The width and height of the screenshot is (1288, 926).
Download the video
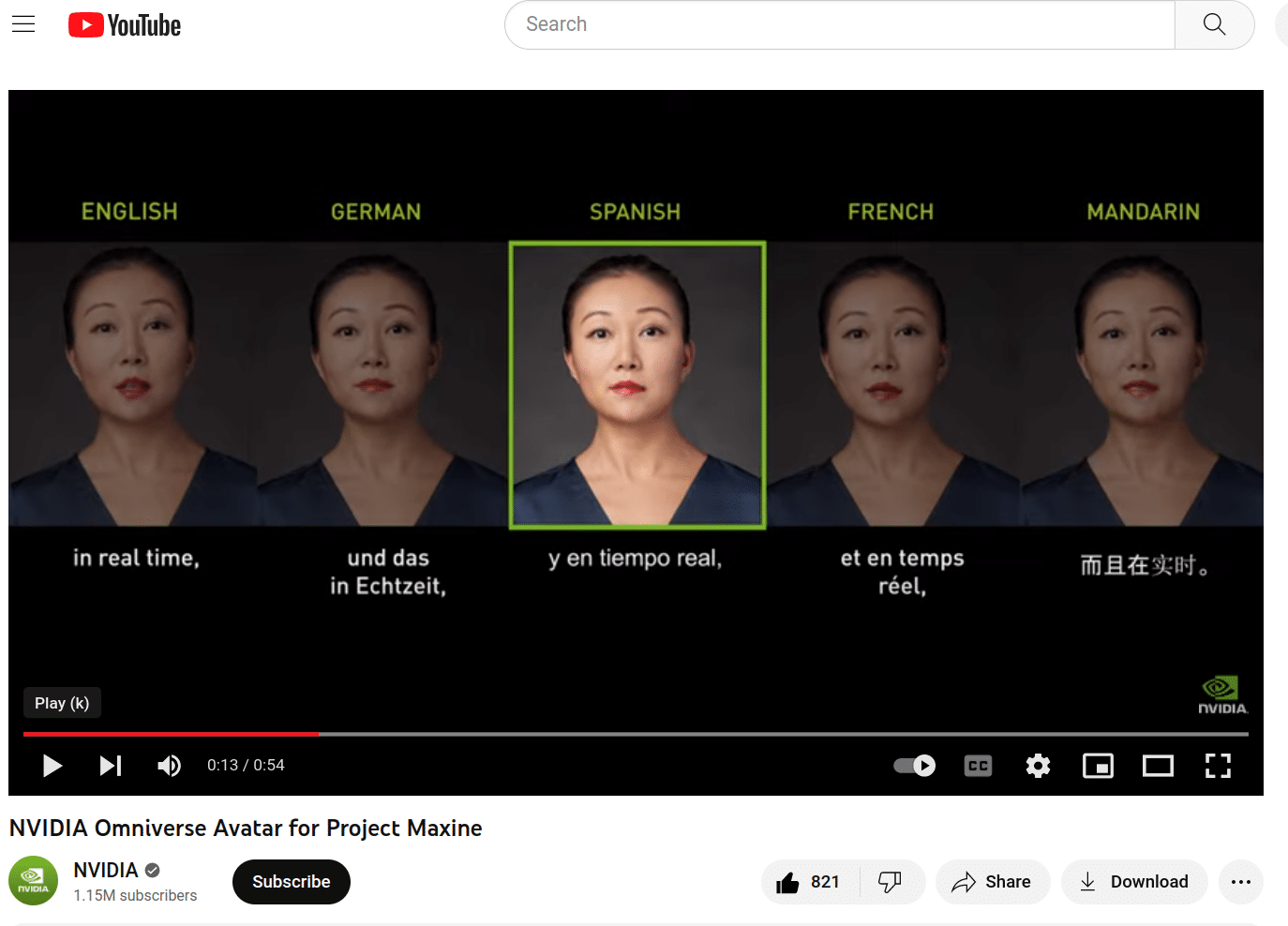pyautogui.click(x=1133, y=882)
